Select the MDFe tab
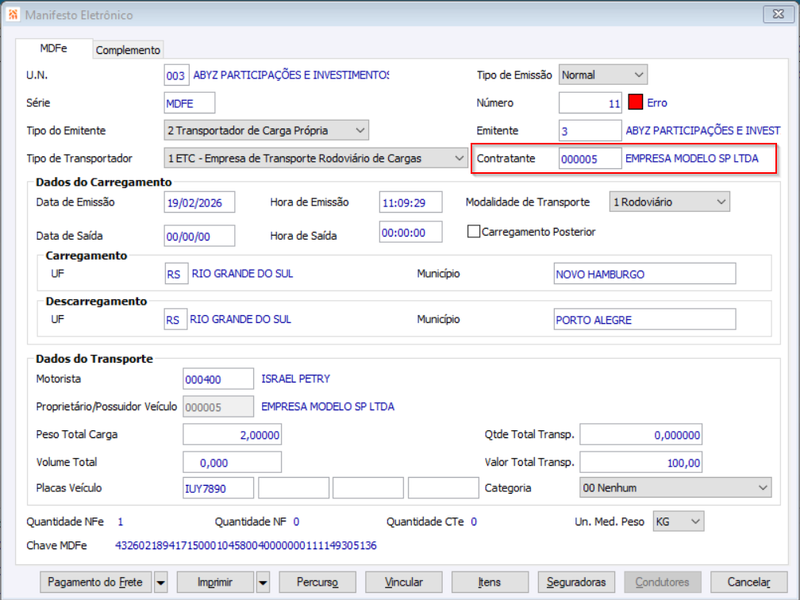This screenshot has width=800, height=600. click(x=54, y=48)
